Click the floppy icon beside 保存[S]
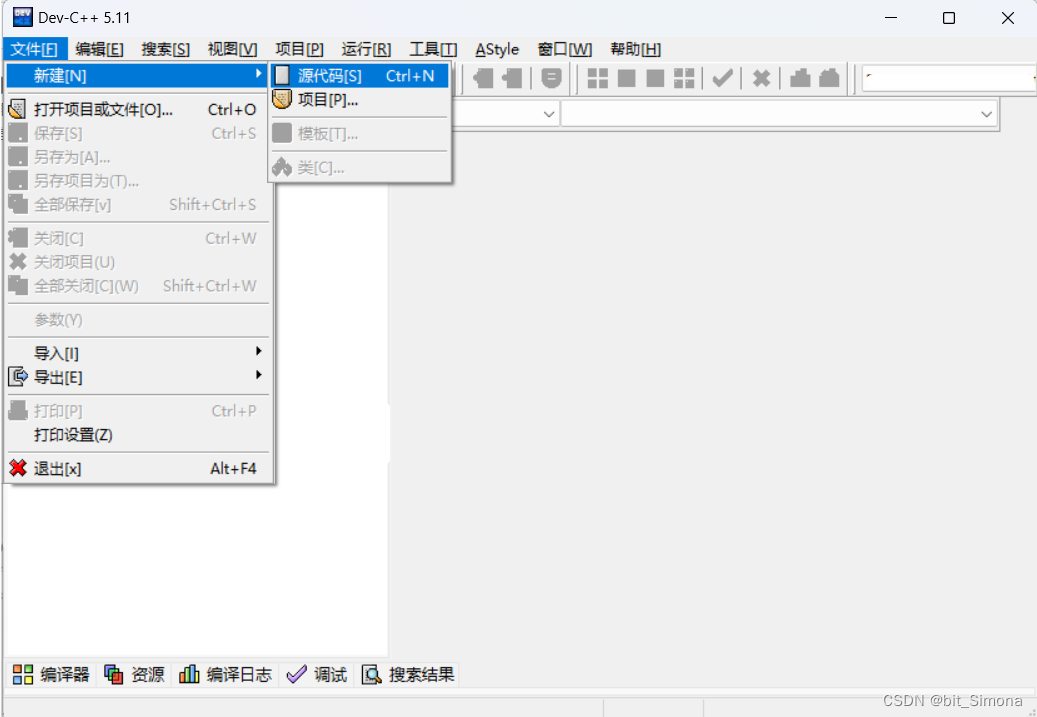Screen dimensions: 1037x717 click(x=18, y=134)
